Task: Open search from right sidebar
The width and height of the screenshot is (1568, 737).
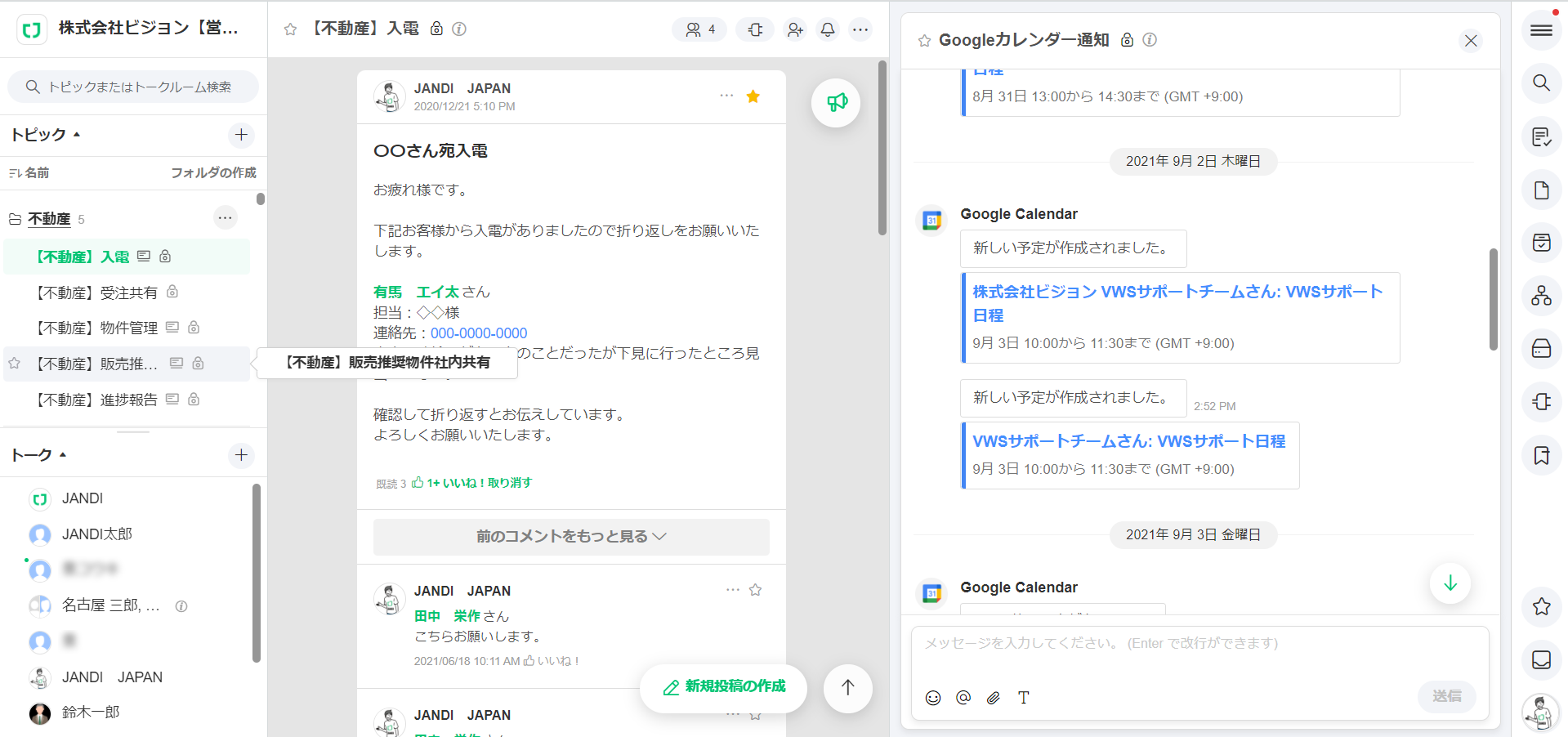Action: tap(1542, 83)
